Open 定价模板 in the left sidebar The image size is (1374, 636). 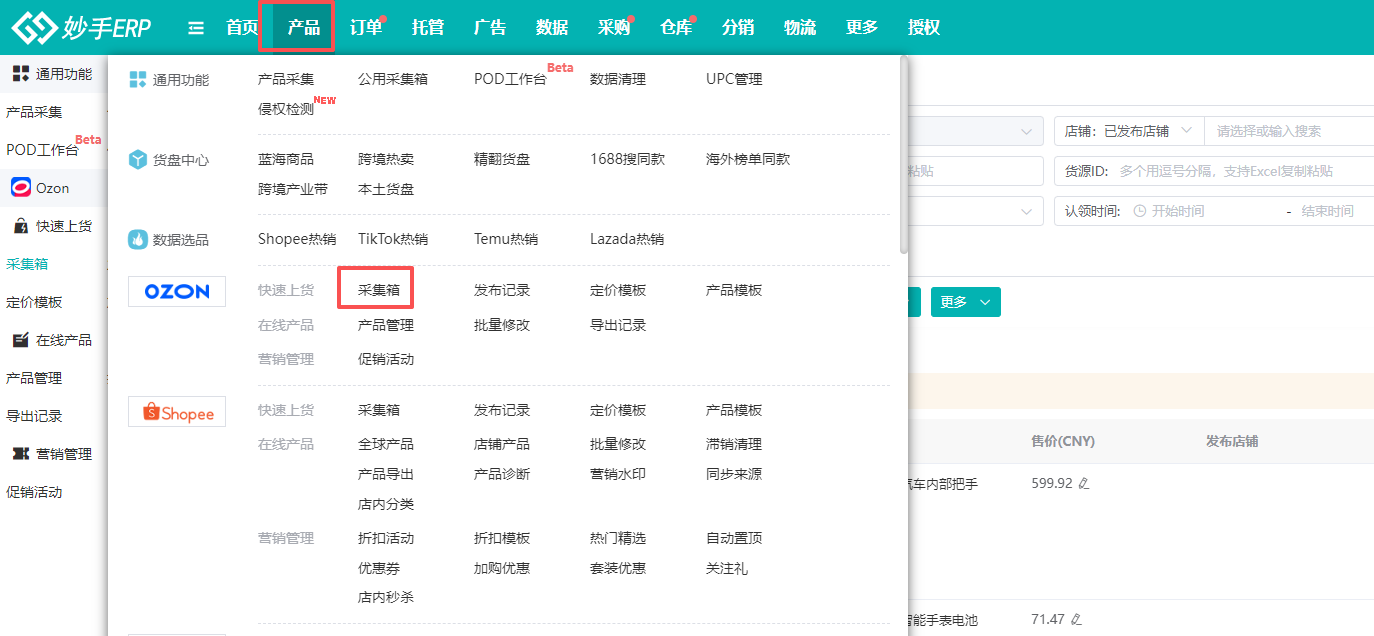click(34, 302)
